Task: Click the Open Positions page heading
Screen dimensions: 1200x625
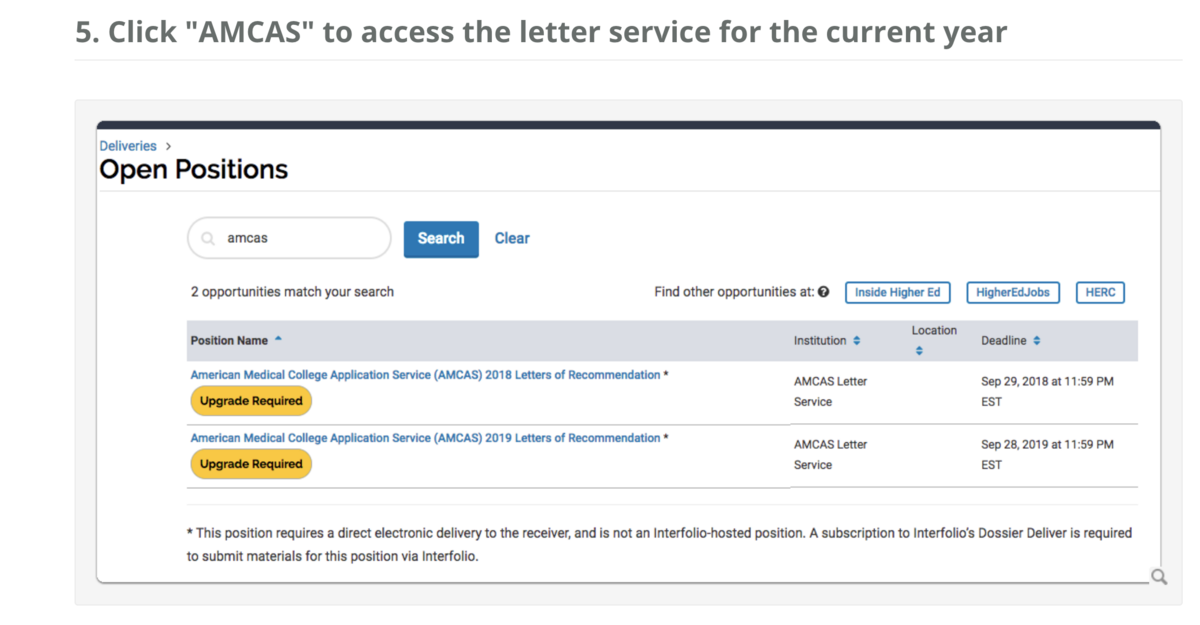Action: [x=194, y=170]
